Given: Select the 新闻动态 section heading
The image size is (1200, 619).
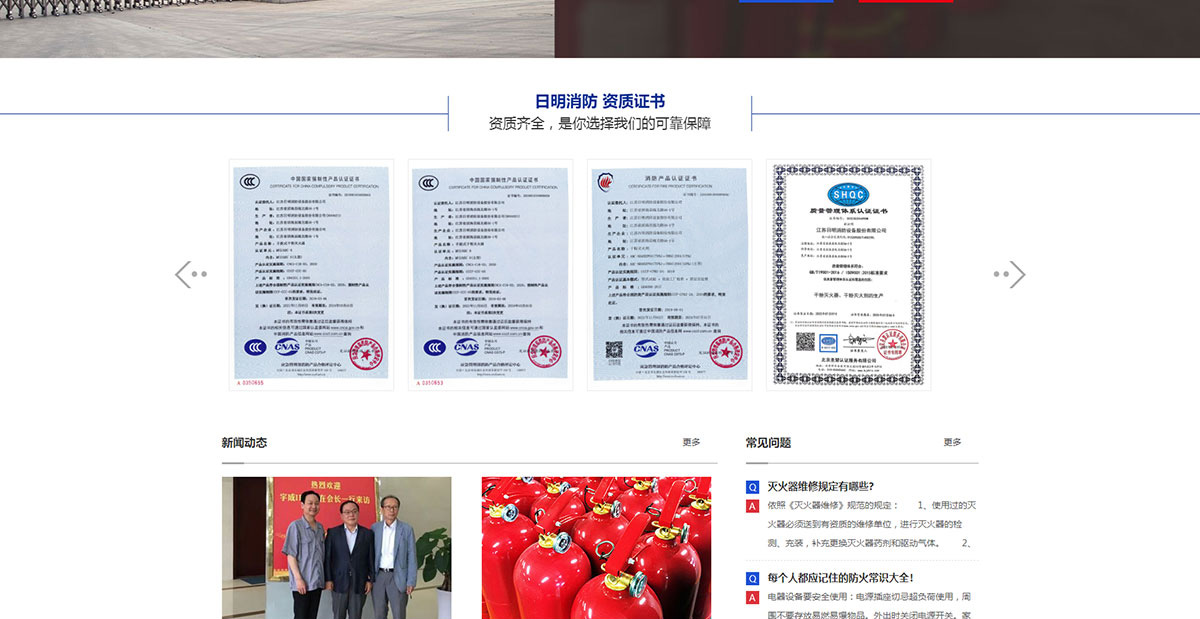Looking at the screenshot, I should tap(244, 442).
